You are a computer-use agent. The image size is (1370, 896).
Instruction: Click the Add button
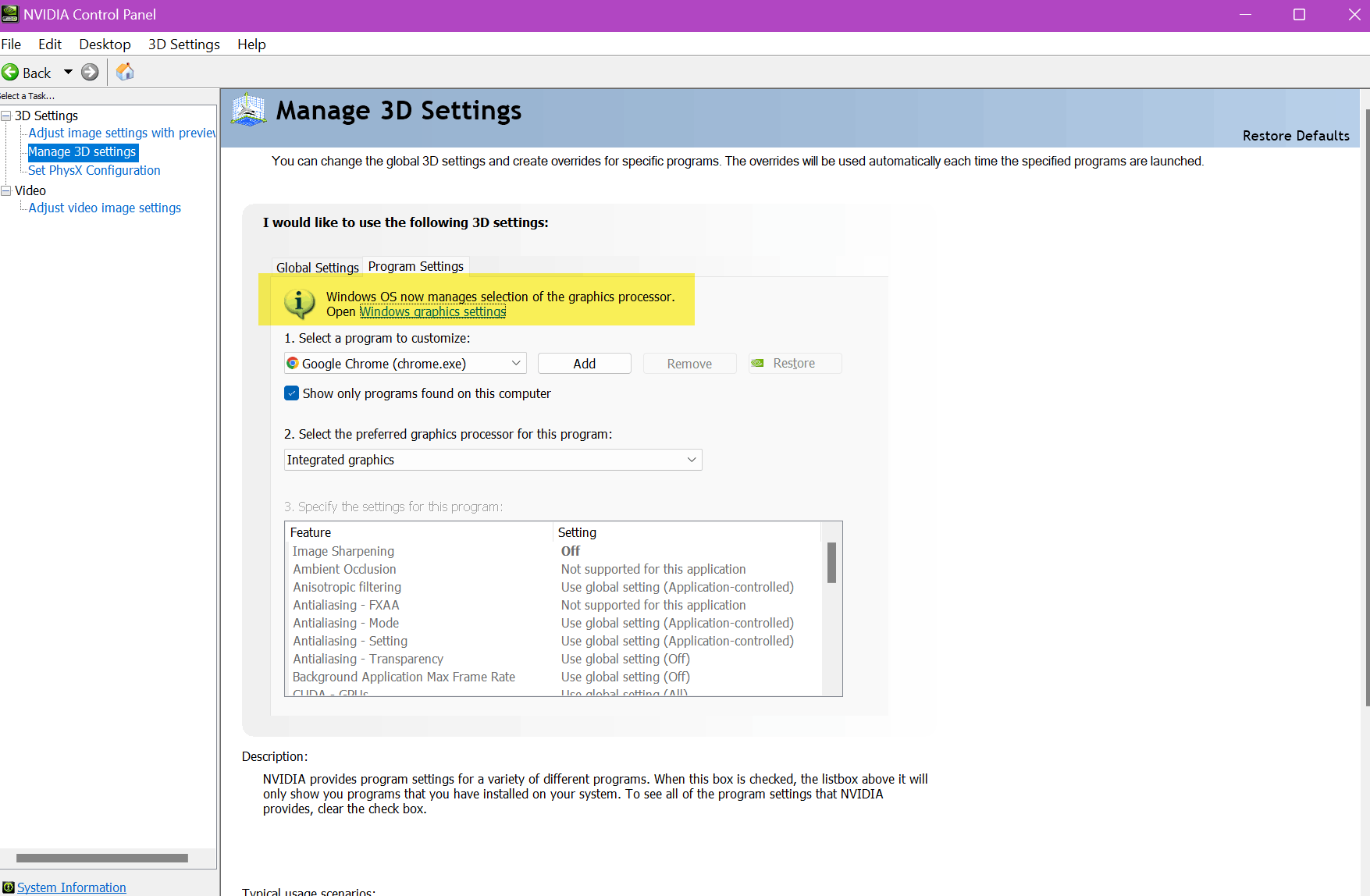click(585, 363)
